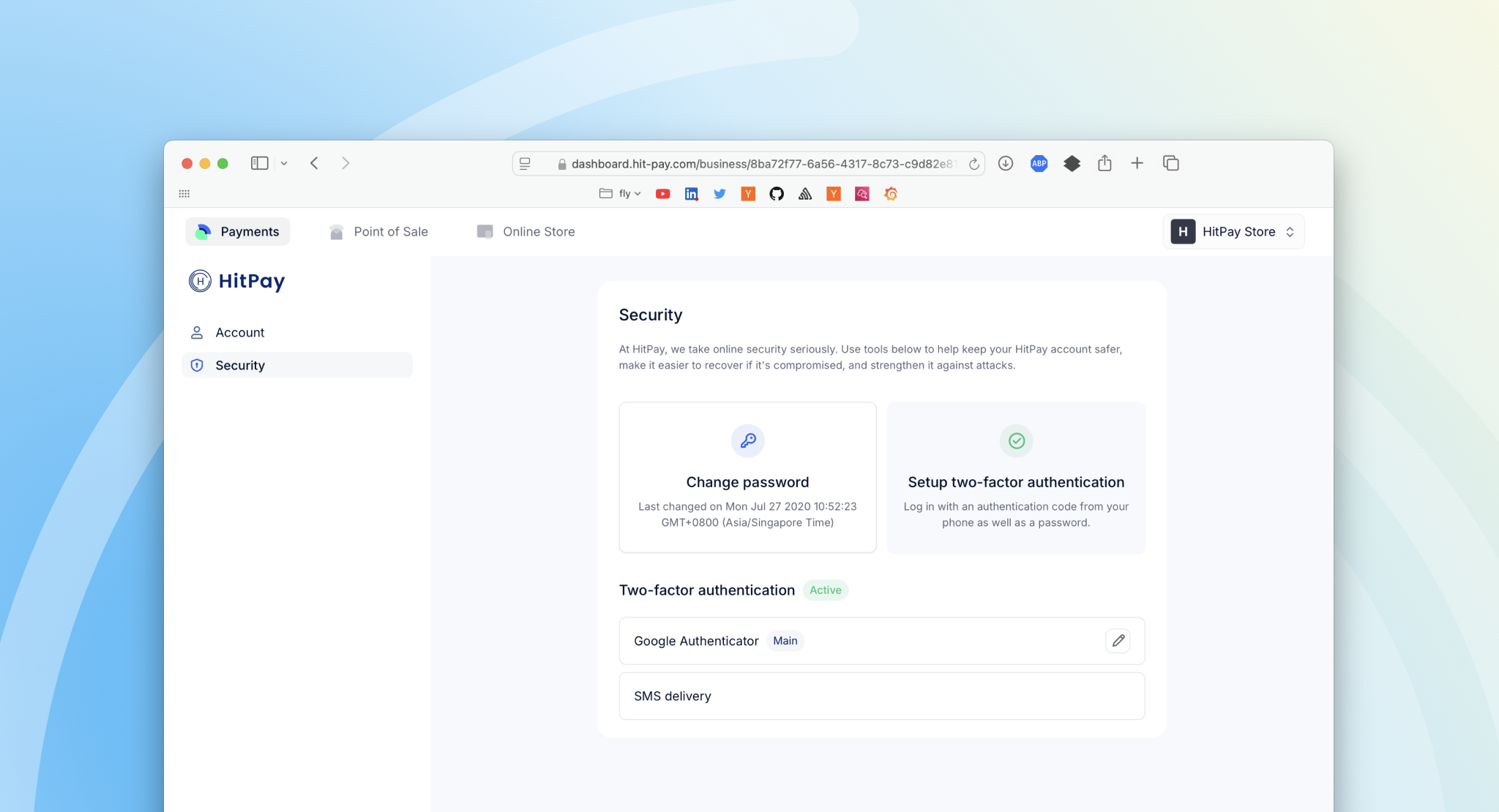Open the LinkedIn bookmark
Image resolution: width=1499 pixels, height=812 pixels.
tap(691, 194)
